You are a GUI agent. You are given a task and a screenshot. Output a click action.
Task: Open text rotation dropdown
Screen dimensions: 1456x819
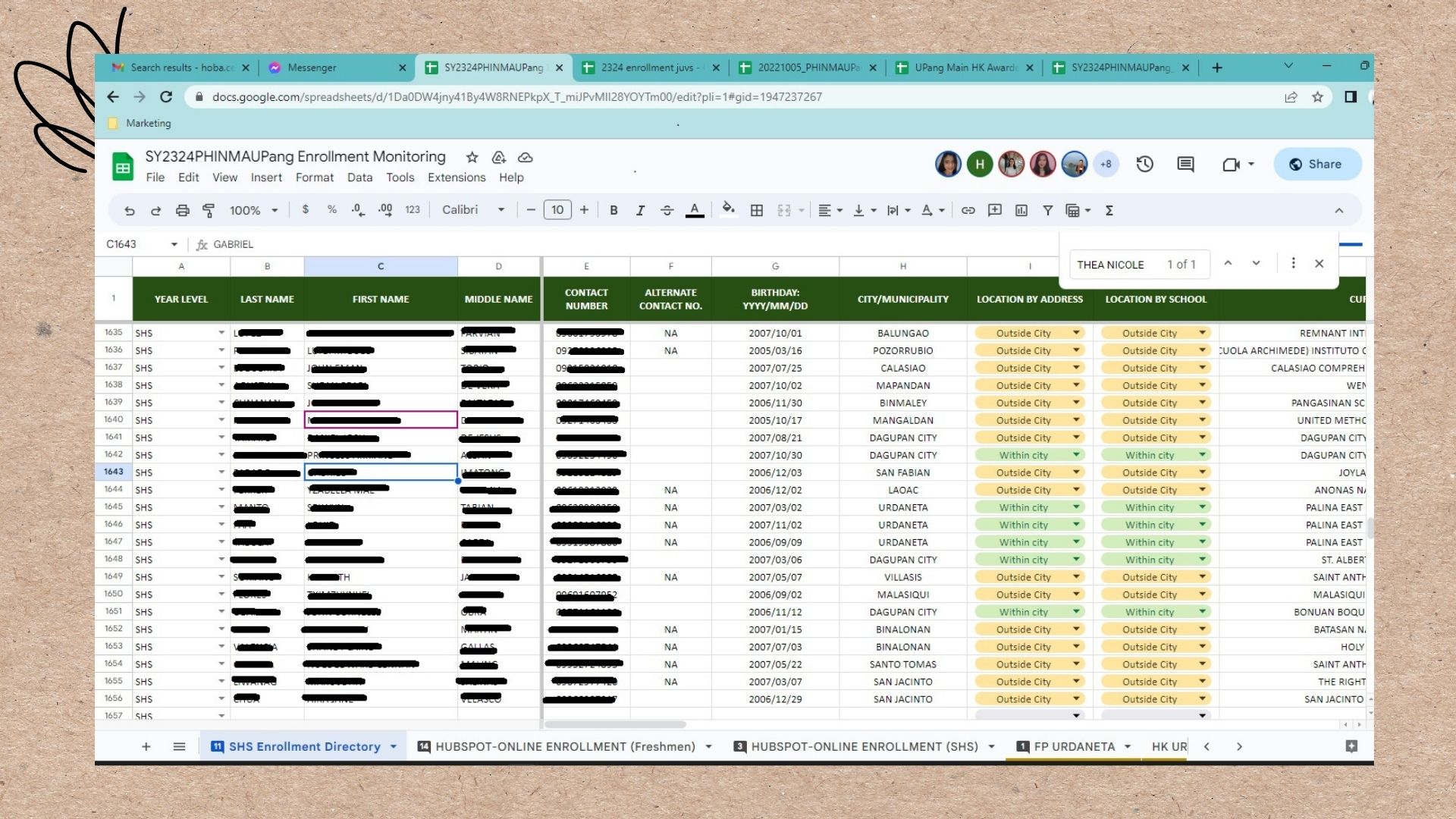pyautogui.click(x=933, y=210)
